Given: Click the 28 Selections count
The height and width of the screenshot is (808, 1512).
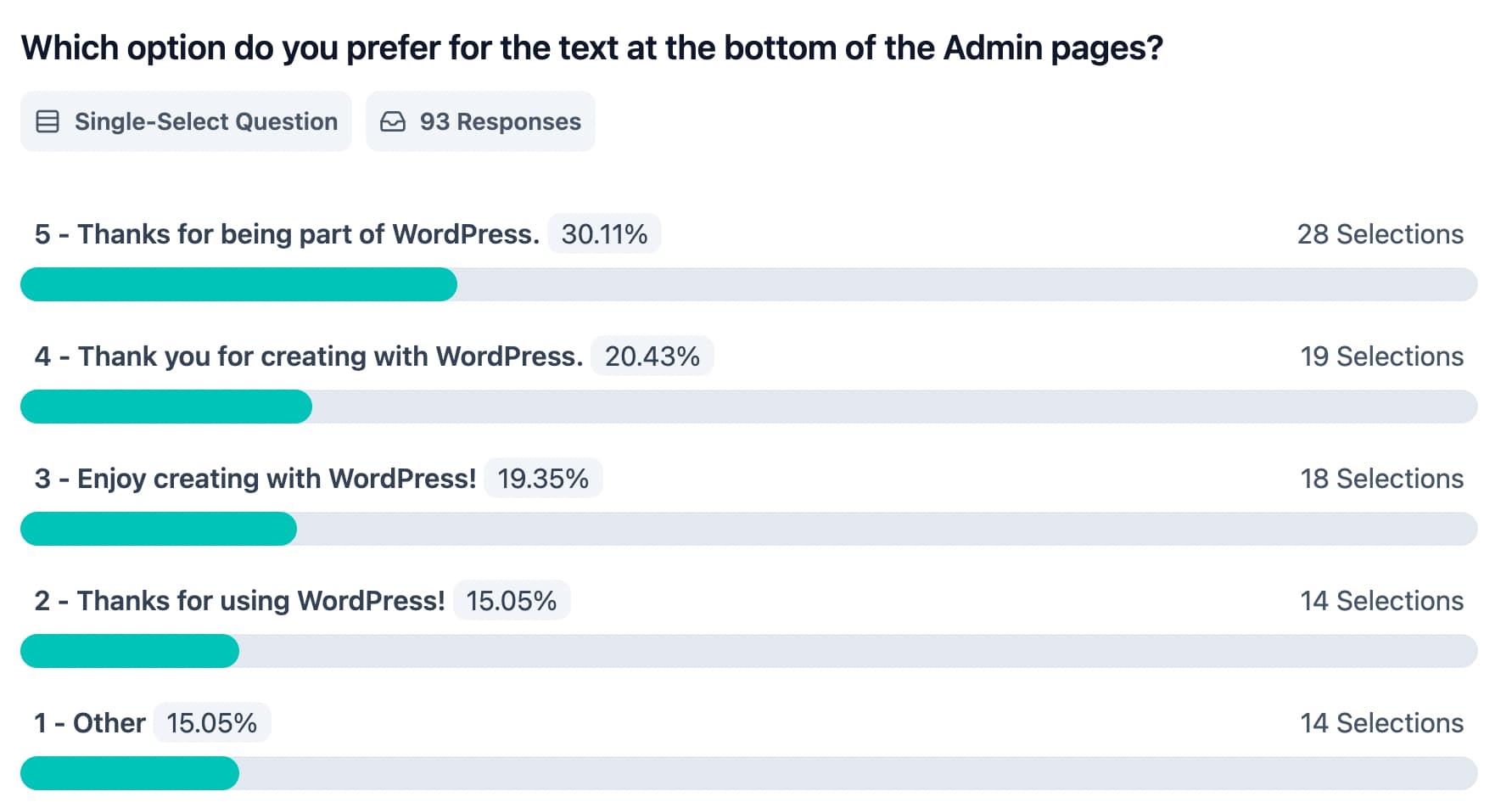Looking at the screenshot, I should tap(1380, 234).
